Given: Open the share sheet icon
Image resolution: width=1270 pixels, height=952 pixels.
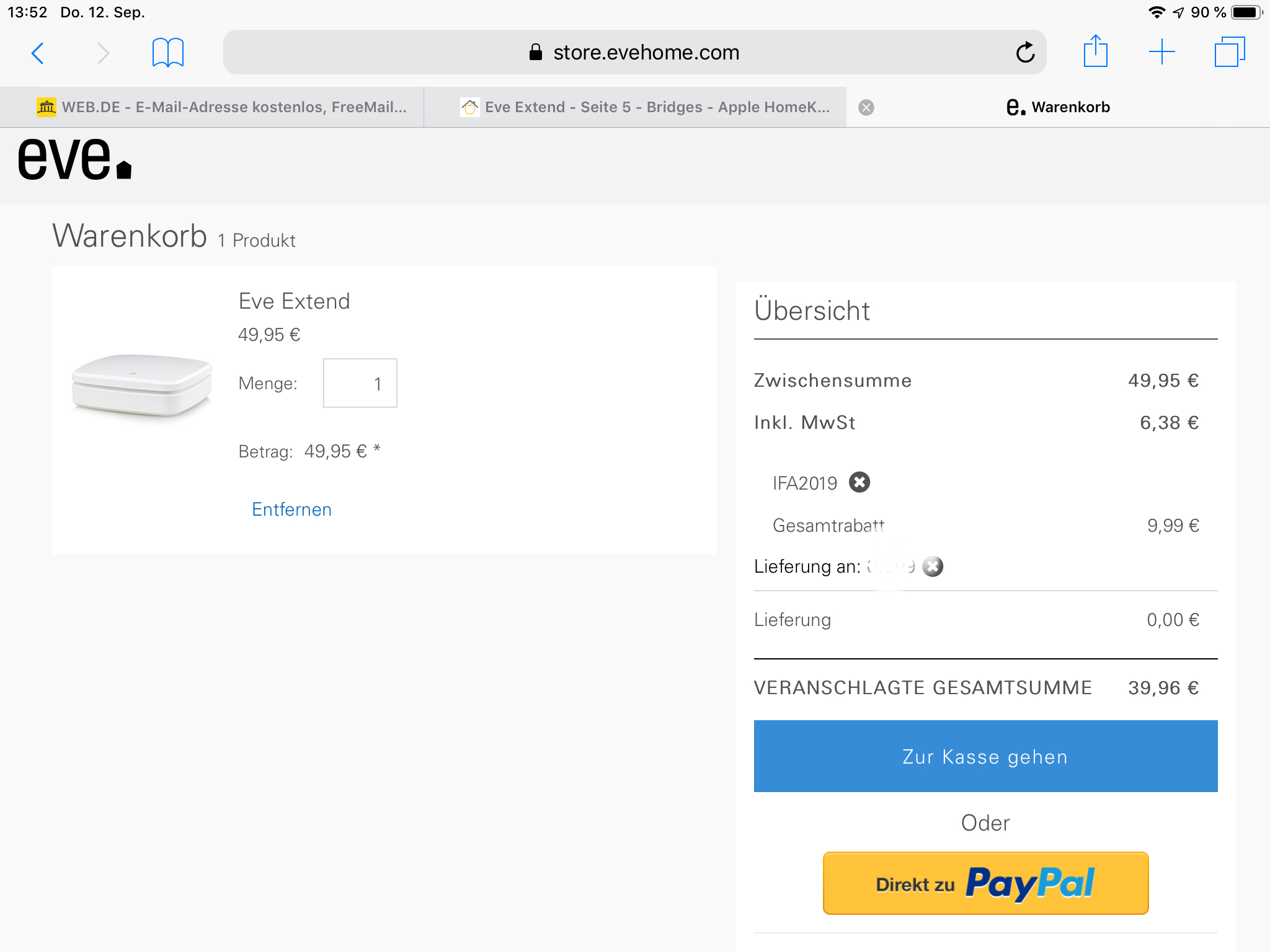Looking at the screenshot, I should [1095, 51].
